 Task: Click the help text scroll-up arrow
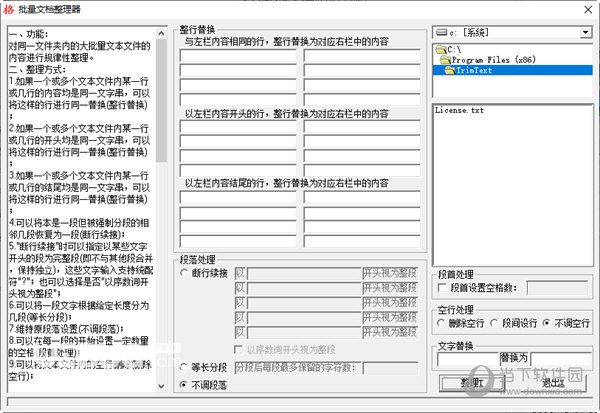(161, 33)
